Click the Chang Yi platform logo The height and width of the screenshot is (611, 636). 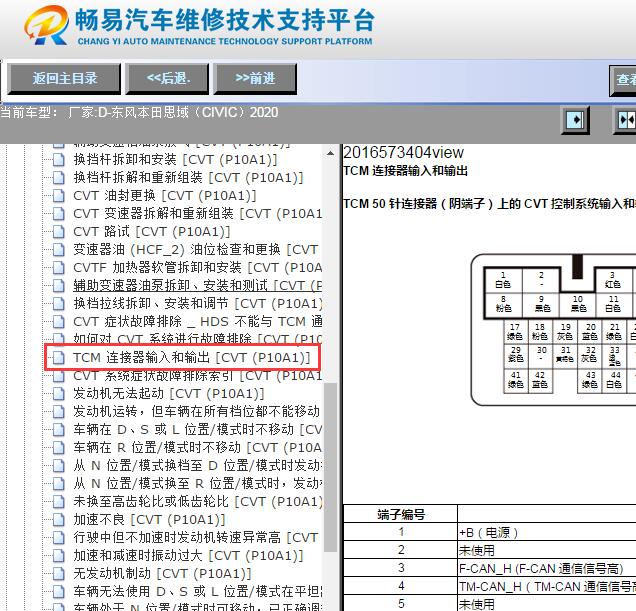coord(199,25)
